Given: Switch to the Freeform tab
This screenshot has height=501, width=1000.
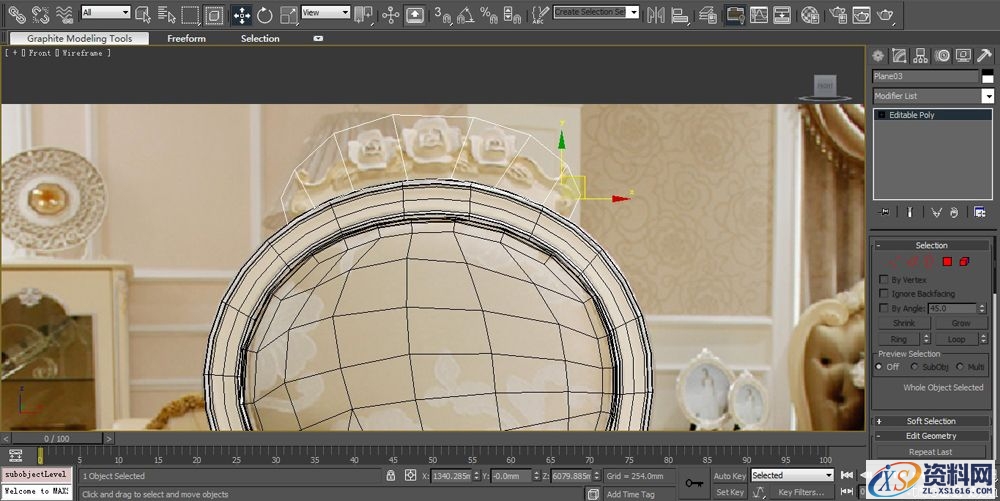Looking at the screenshot, I should [186, 38].
